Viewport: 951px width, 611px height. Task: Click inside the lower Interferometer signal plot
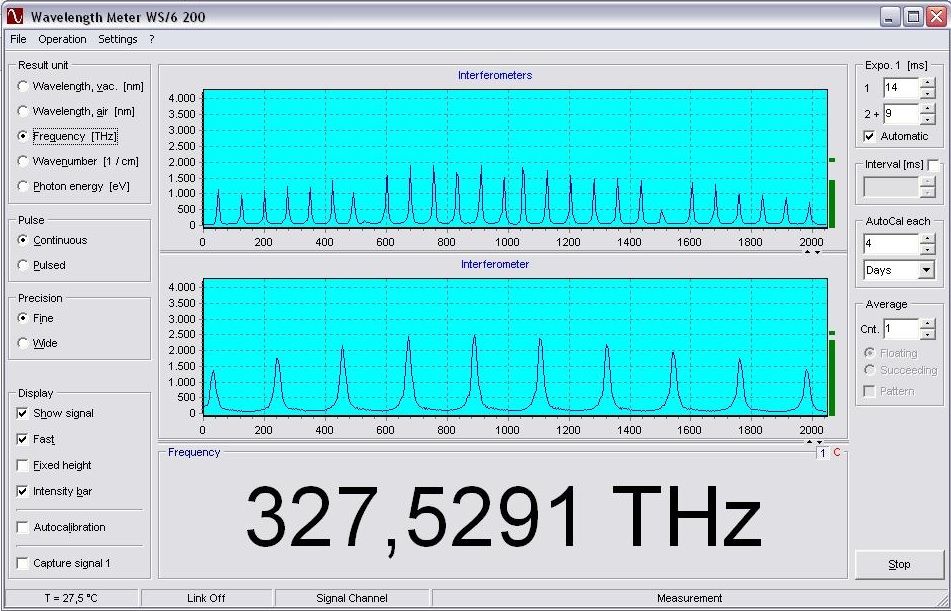point(515,346)
